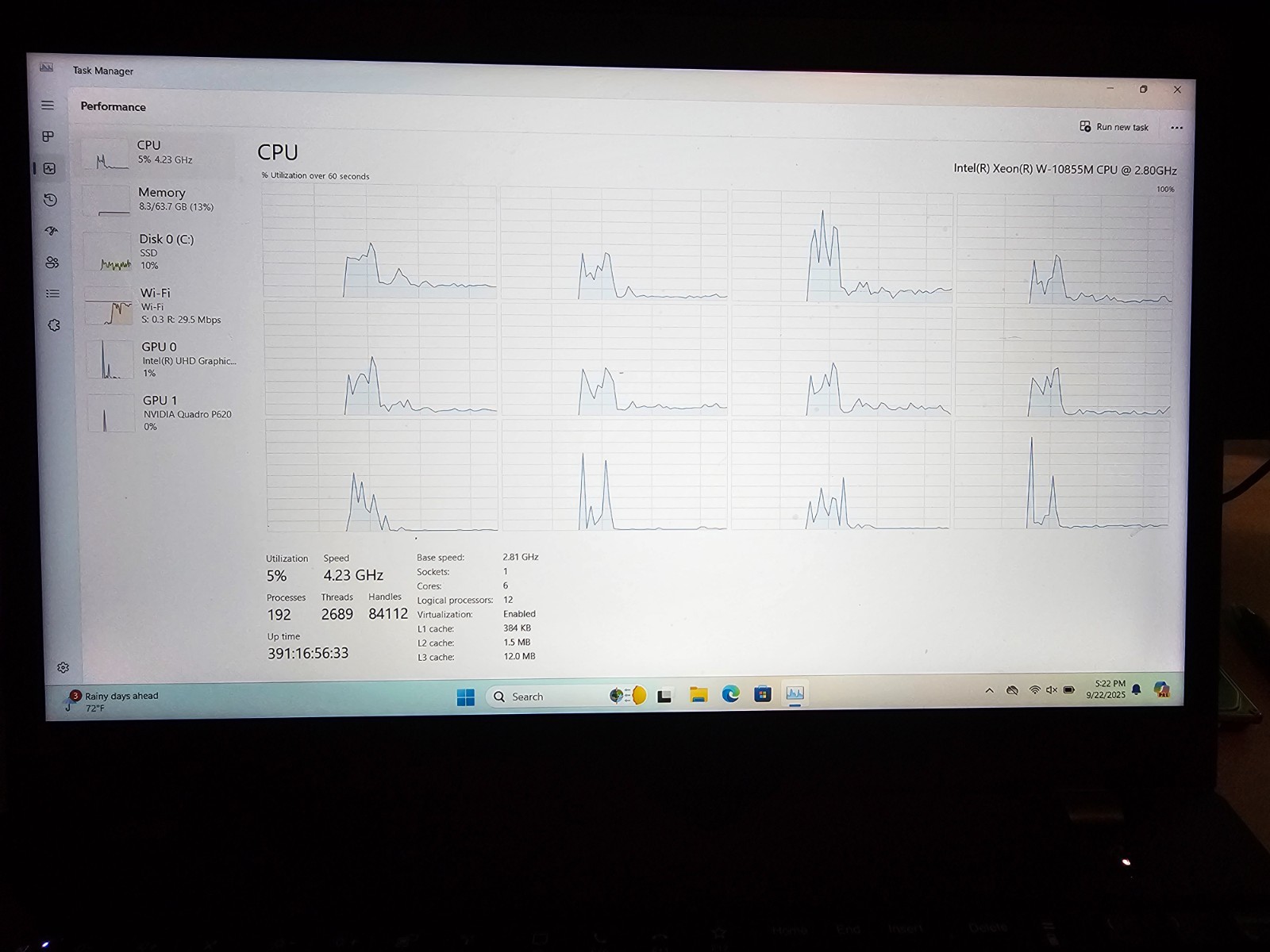
Task: Select GPU 1 NVIDIA Quadro P620
Action: [165, 413]
